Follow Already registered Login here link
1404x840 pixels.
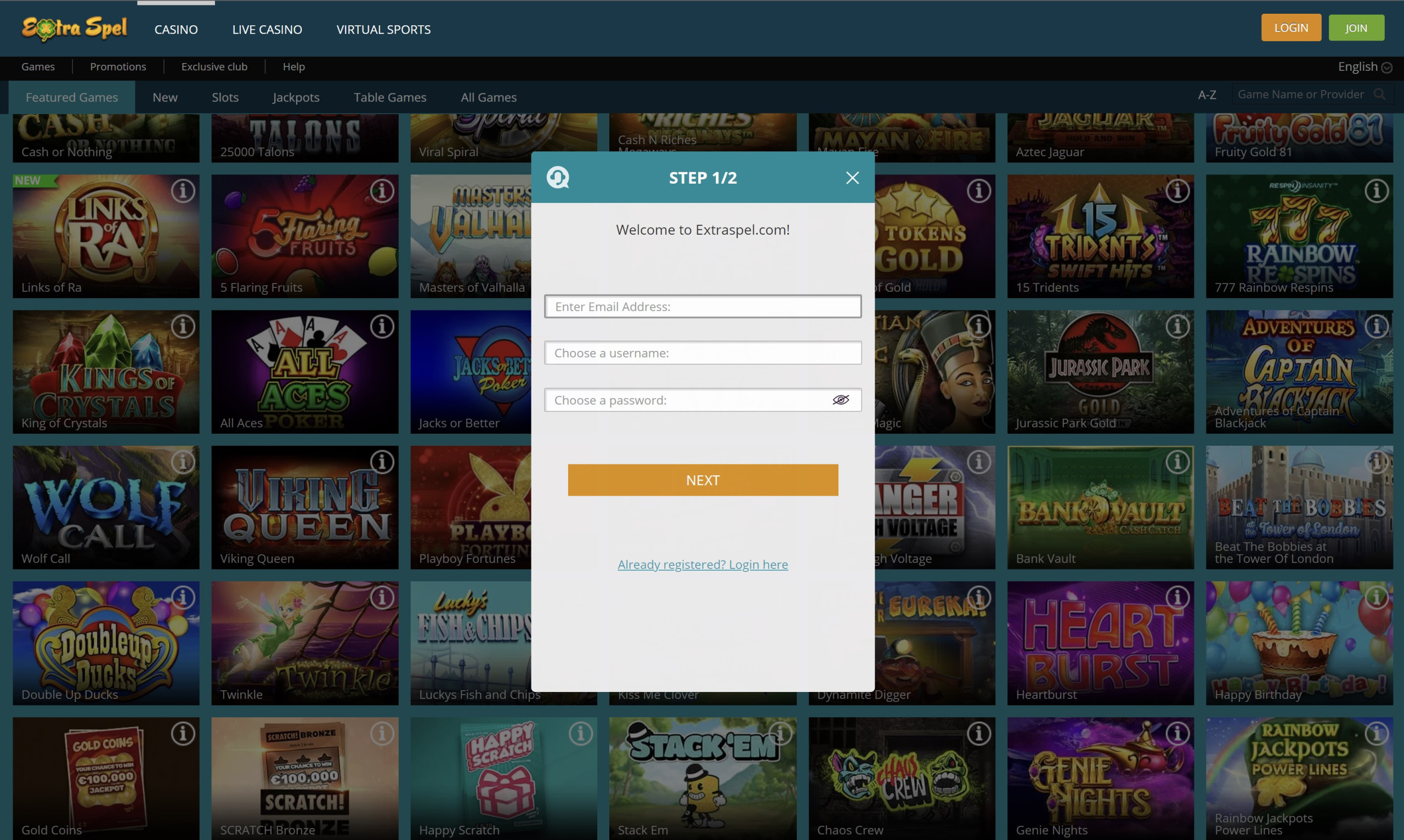coord(703,564)
